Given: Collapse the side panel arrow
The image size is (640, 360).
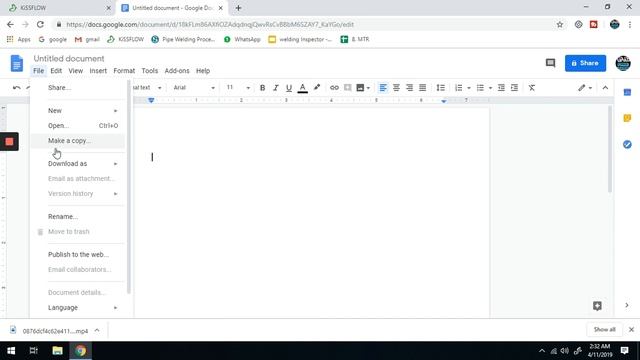Looking at the screenshot, I should click(x=627, y=305).
